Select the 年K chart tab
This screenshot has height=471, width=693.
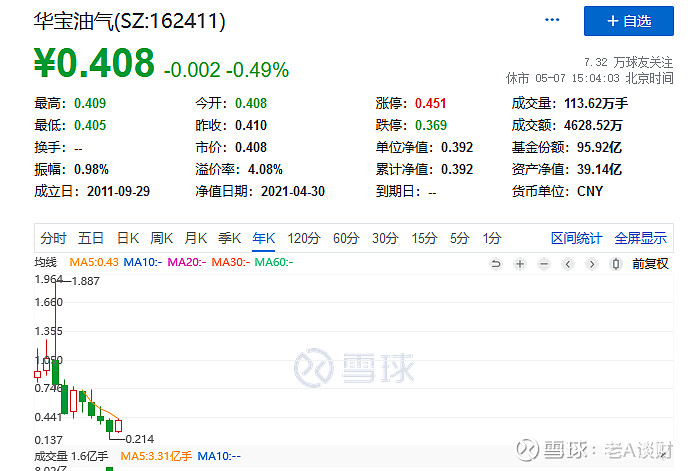[x=263, y=239]
